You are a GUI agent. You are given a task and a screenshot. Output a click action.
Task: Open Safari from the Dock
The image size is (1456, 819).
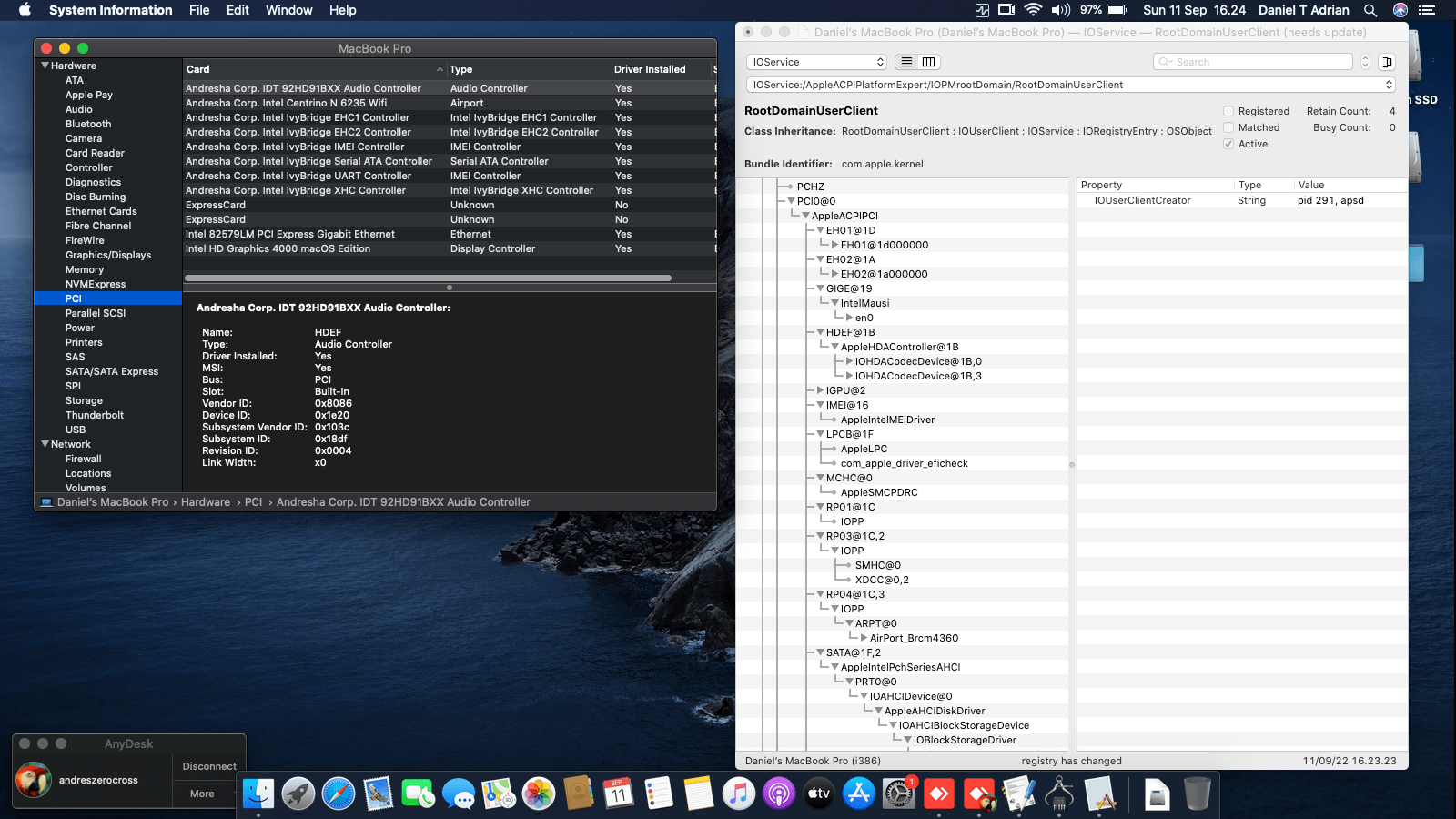coord(339,794)
